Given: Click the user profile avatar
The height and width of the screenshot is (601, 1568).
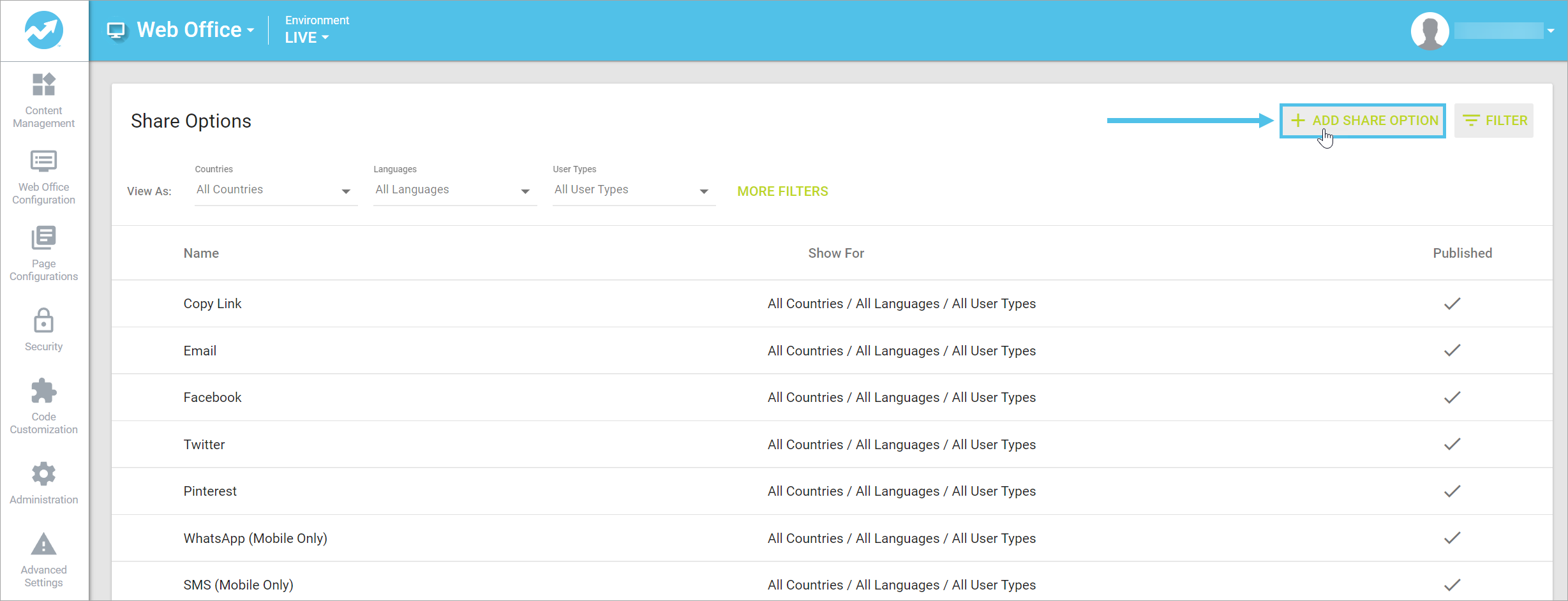Looking at the screenshot, I should tap(1430, 30).
